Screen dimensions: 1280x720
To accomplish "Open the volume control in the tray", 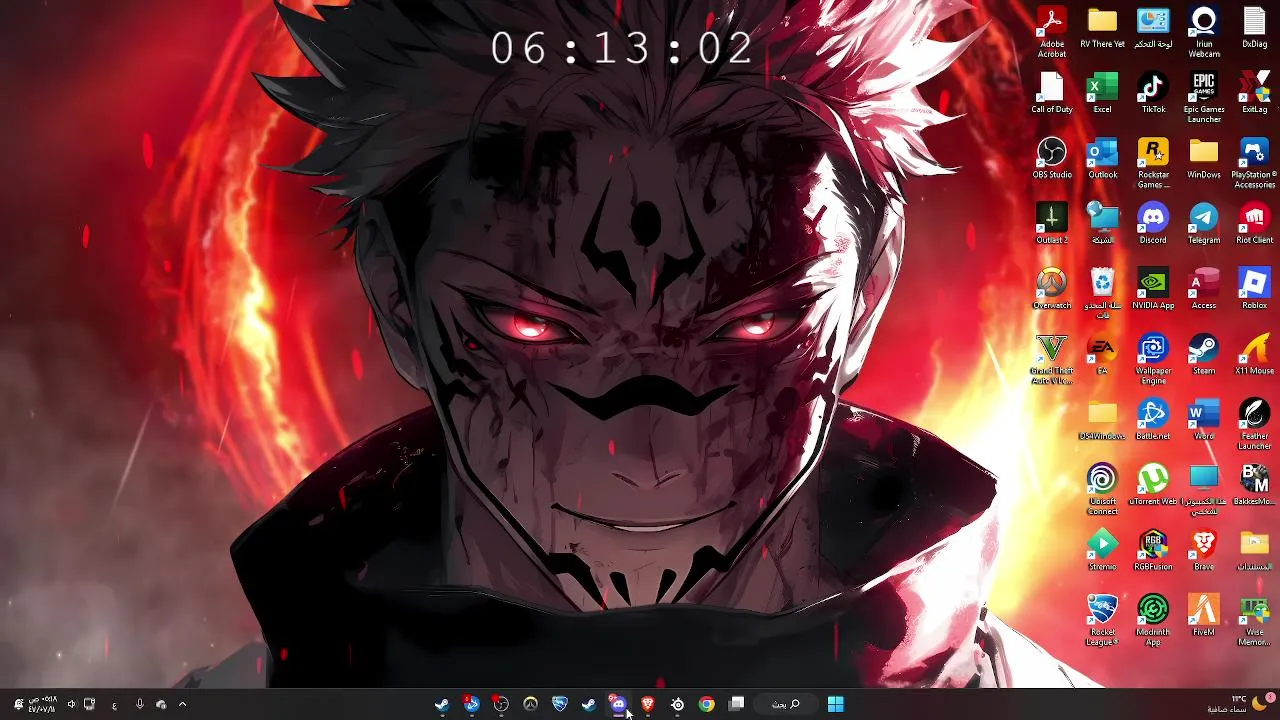I will 71,704.
